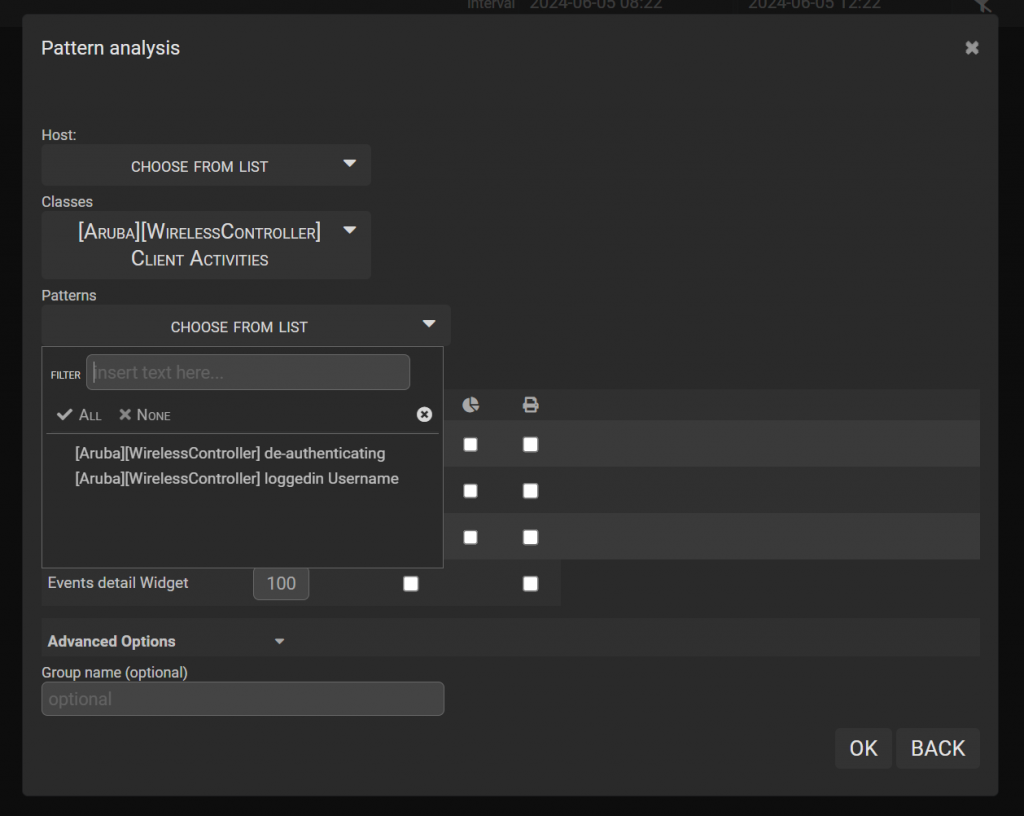This screenshot has width=1024, height=816.
Task: Confirm with the OK button
Action: click(863, 748)
